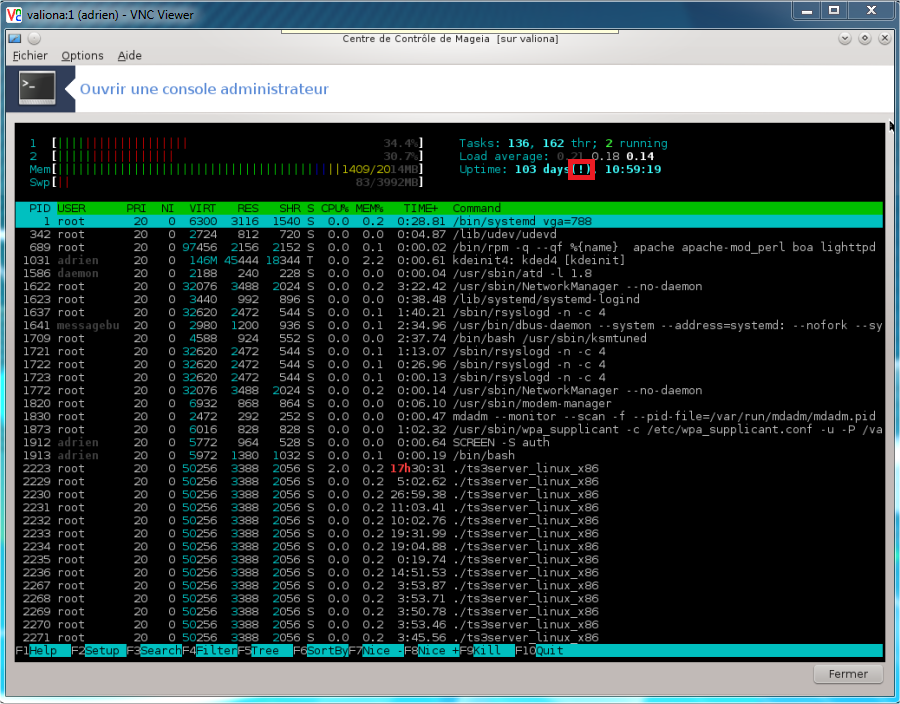Select the modem-manager process row

[449, 403]
